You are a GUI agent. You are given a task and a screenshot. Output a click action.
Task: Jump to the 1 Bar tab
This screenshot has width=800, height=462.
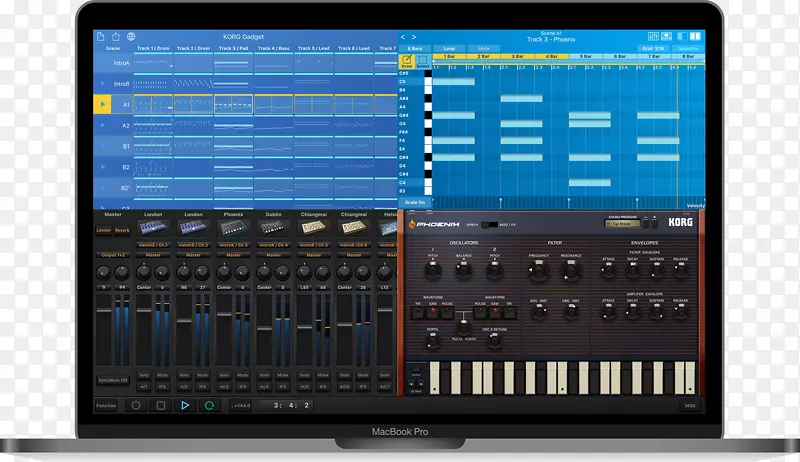[449, 57]
